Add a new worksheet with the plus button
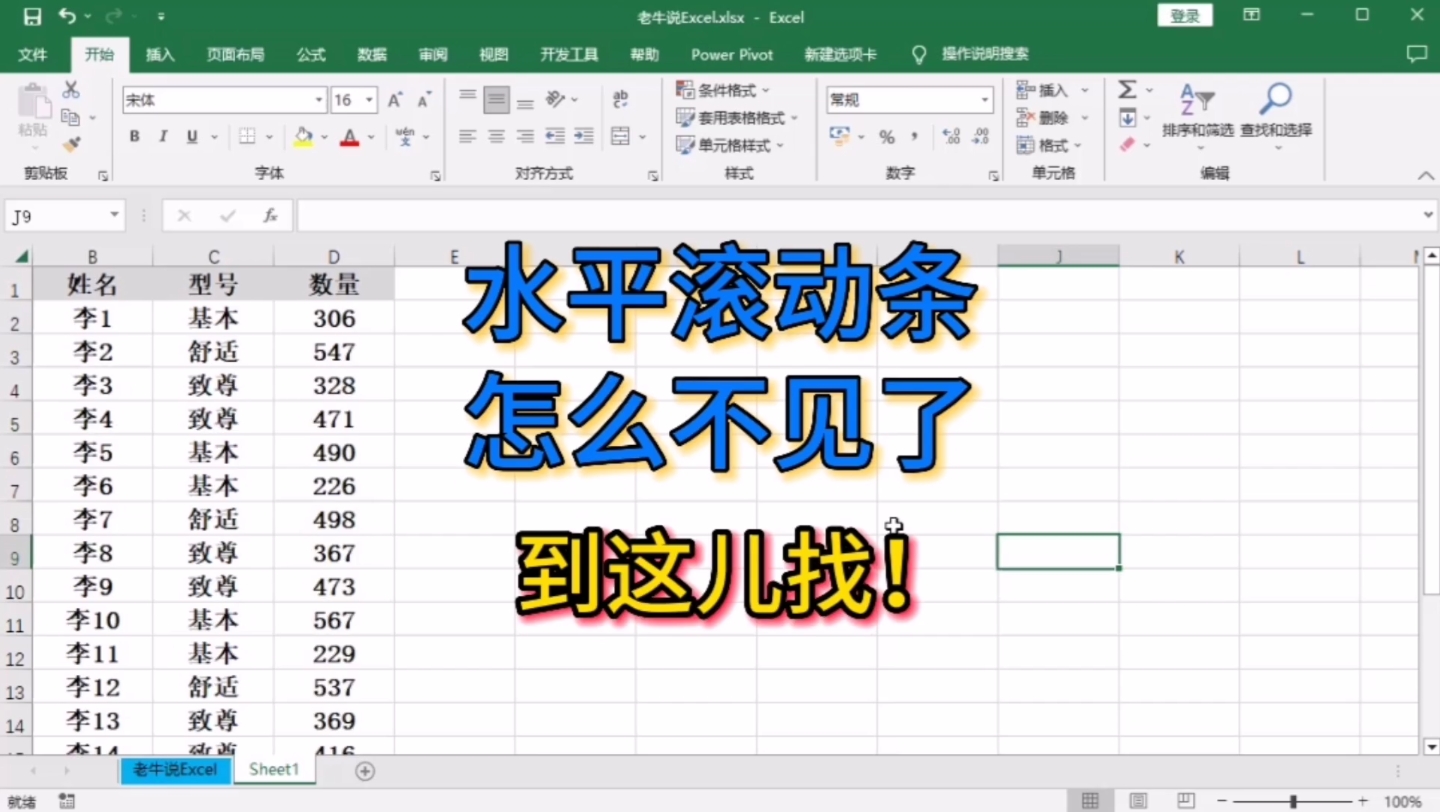Viewport: 1440px width, 812px height. (364, 770)
